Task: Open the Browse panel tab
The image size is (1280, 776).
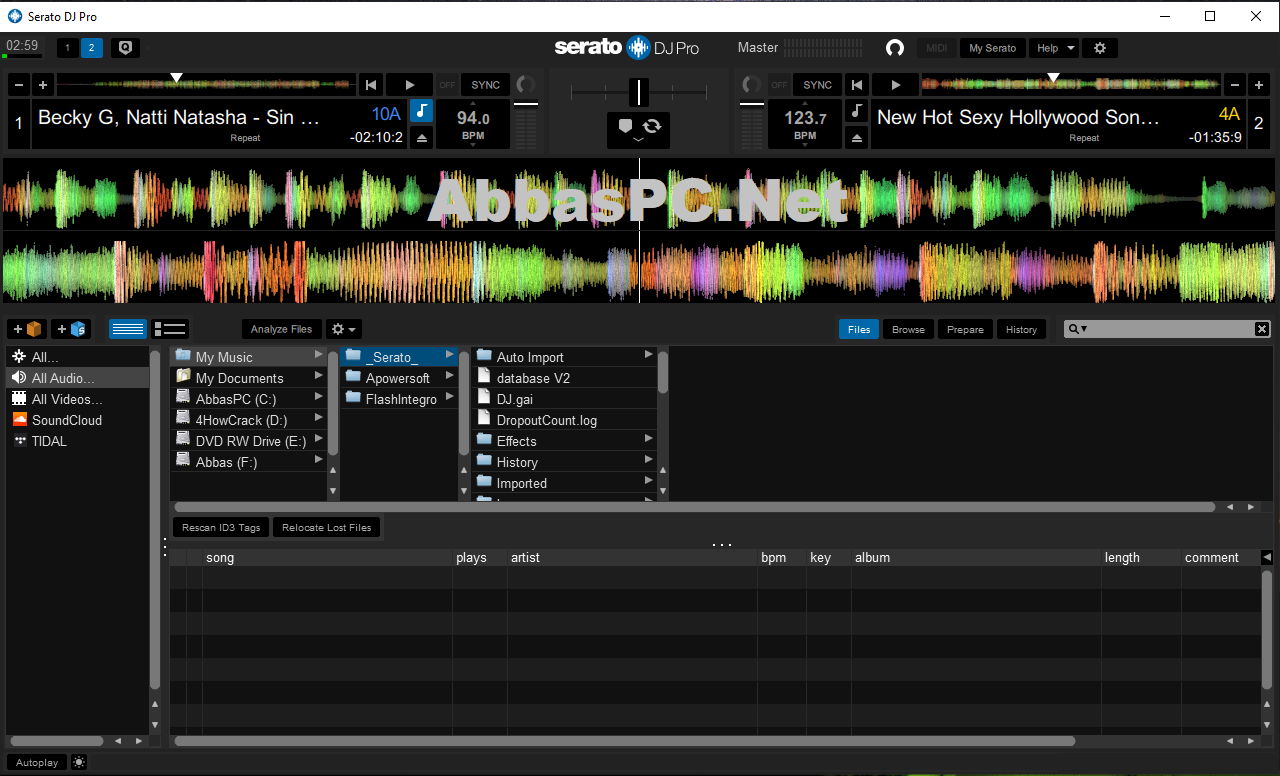Action: 908,329
